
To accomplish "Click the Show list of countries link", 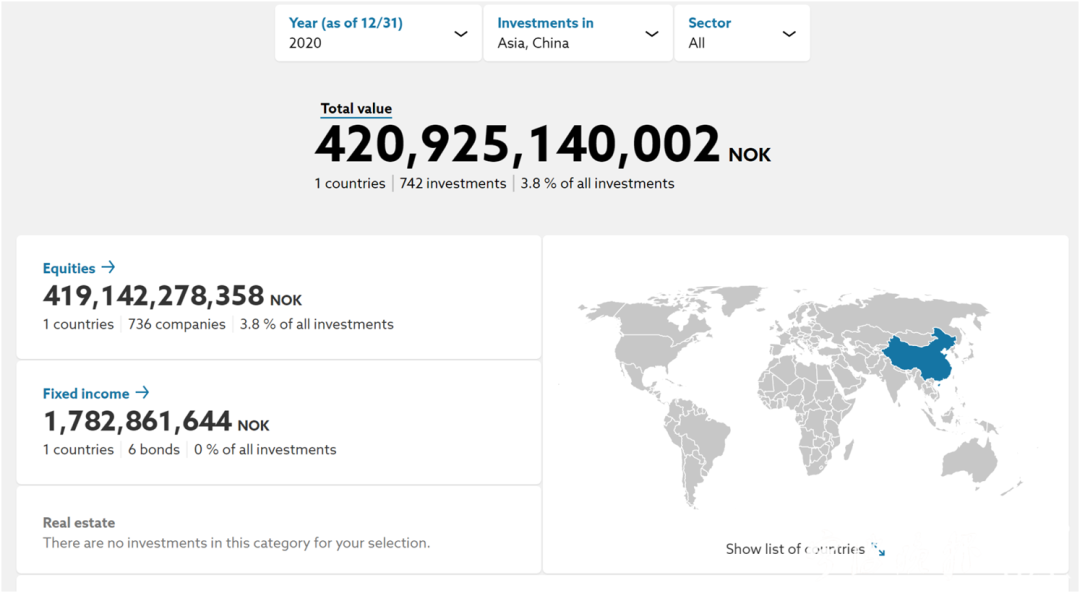I will pos(795,549).
